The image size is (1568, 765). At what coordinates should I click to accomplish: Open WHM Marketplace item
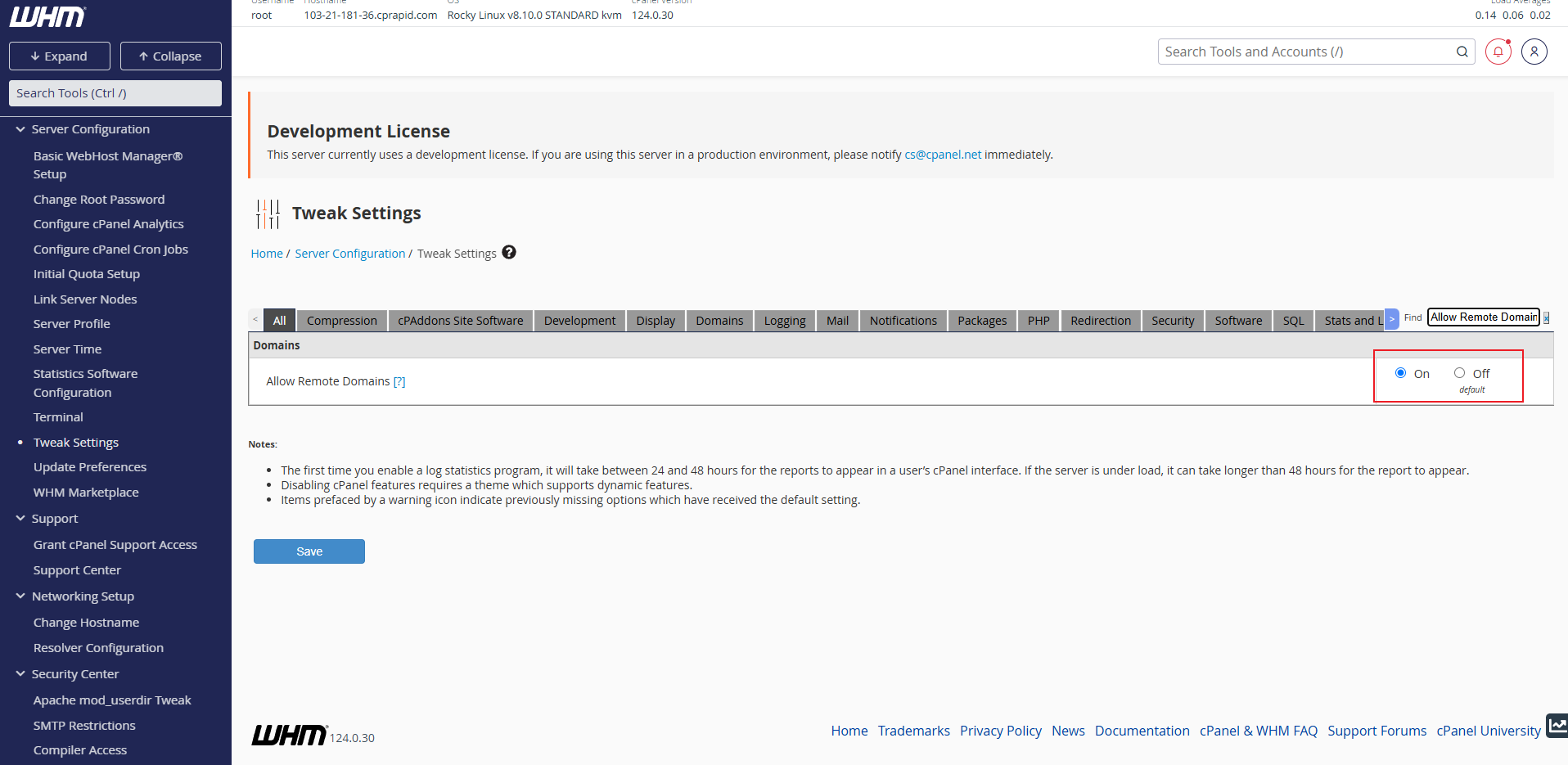[86, 493]
